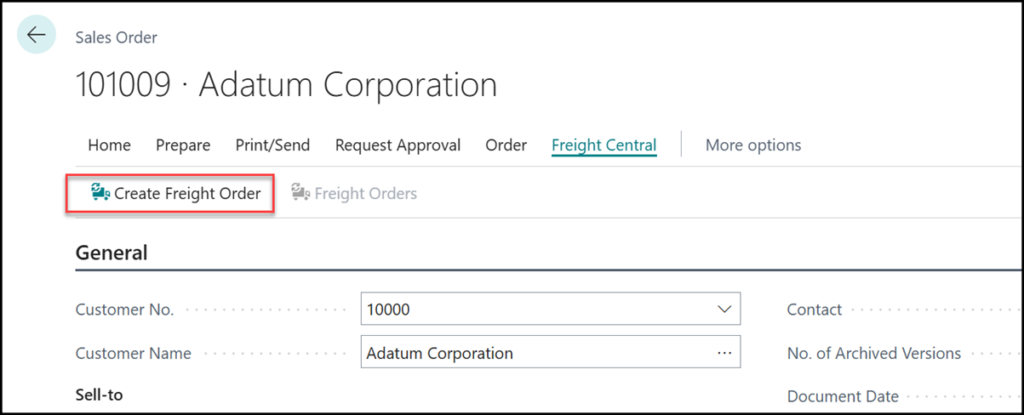The height and width of the screenshot is (415, 1024).
Task: Click the Sales Order page caption
Action: click(117, 38)
